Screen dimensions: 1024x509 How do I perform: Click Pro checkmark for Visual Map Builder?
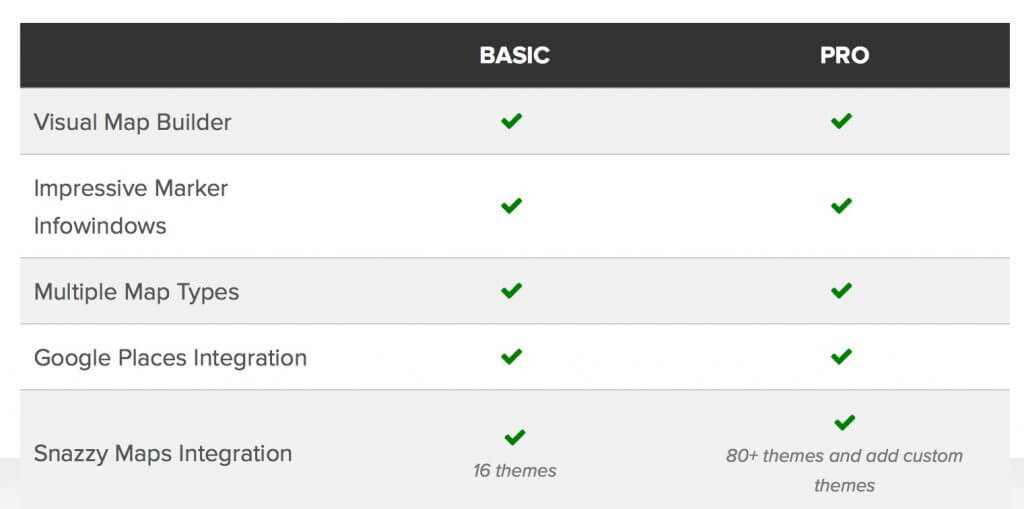(x=841, y=121)
